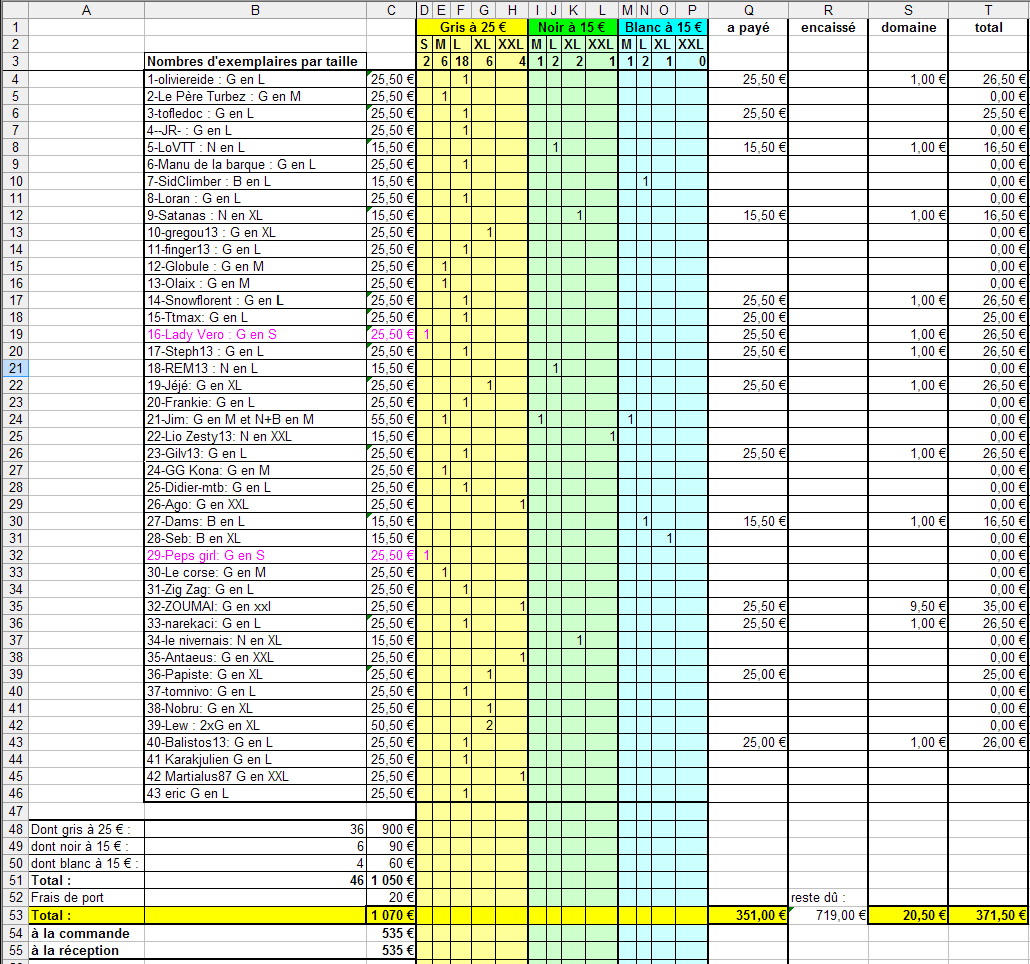The image size is (1030, 964).
Task: Click the 26,00 € total value
Action: pos(988,743)
